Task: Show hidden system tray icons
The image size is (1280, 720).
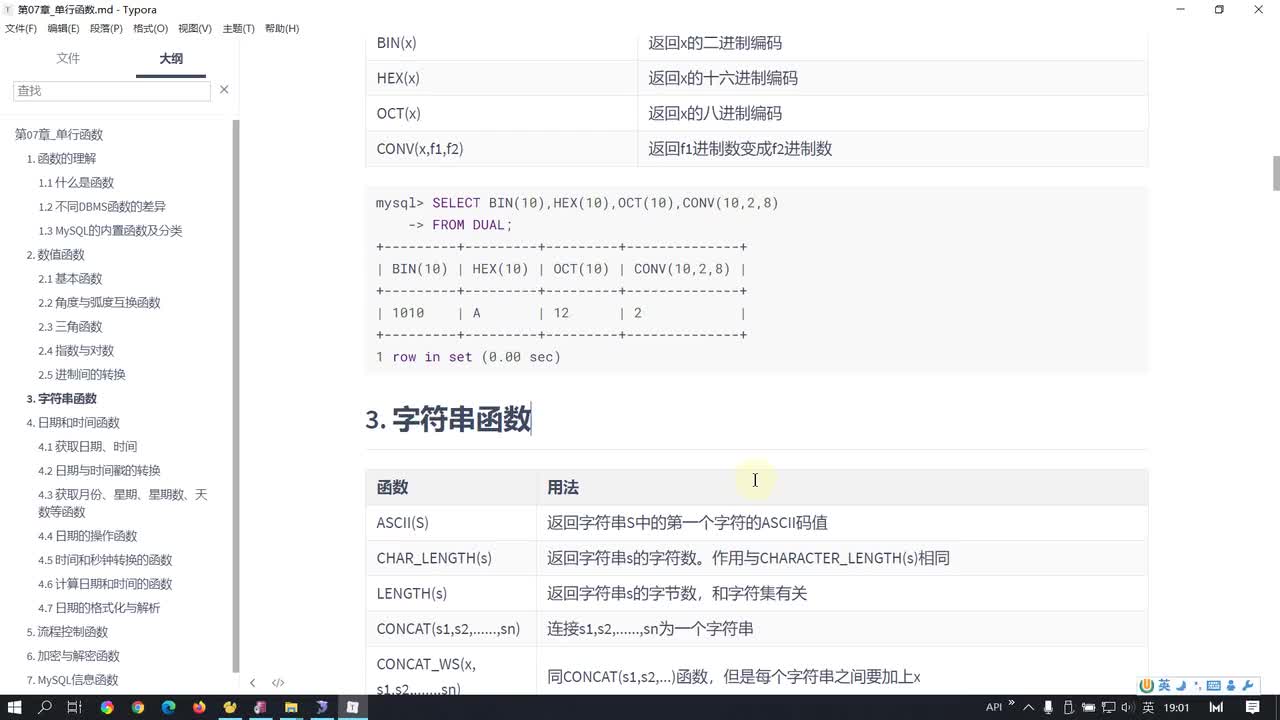Action: (1029, 707)
